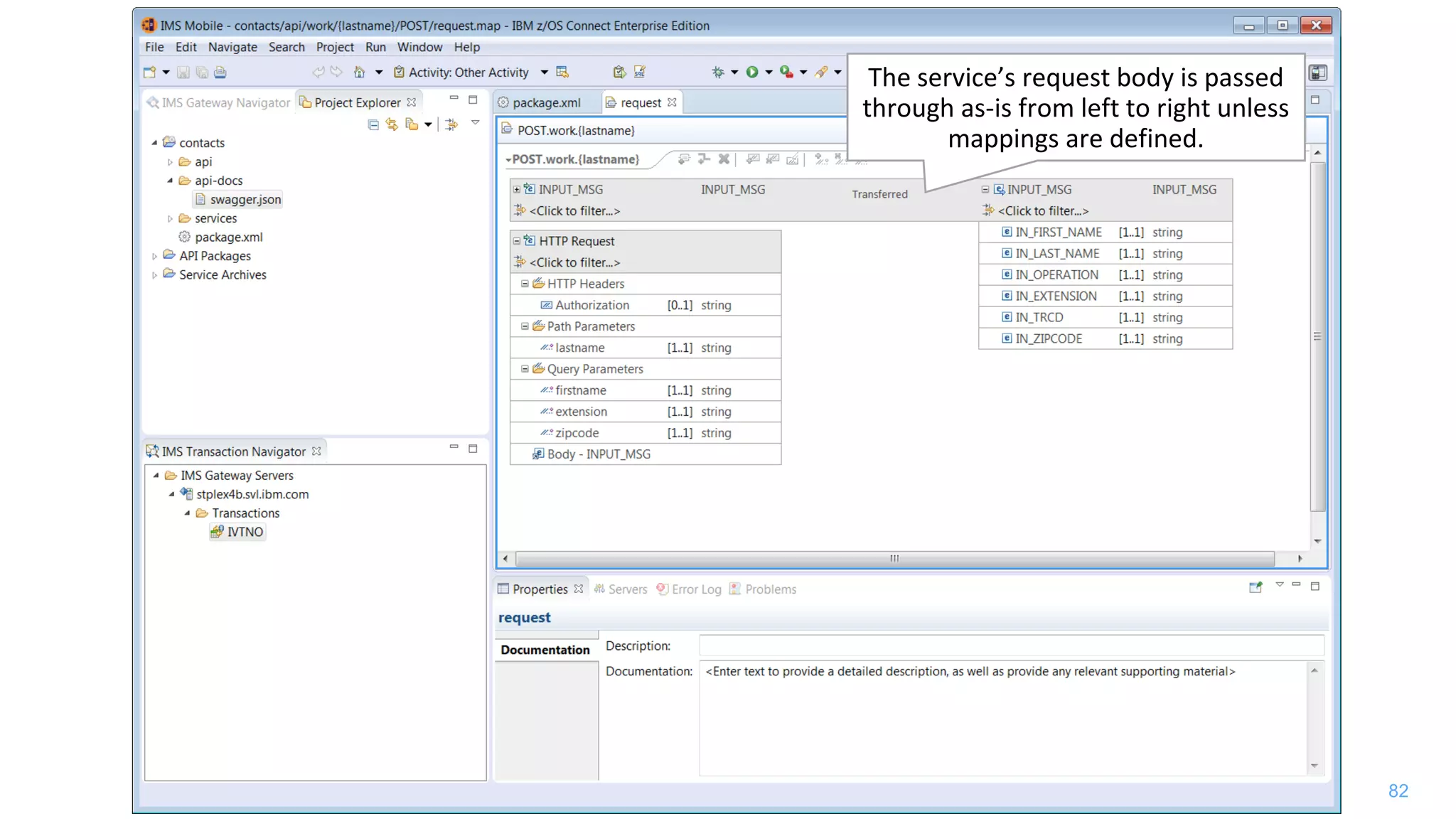Click the Save All toolbar icon

(x=202, y=72)
